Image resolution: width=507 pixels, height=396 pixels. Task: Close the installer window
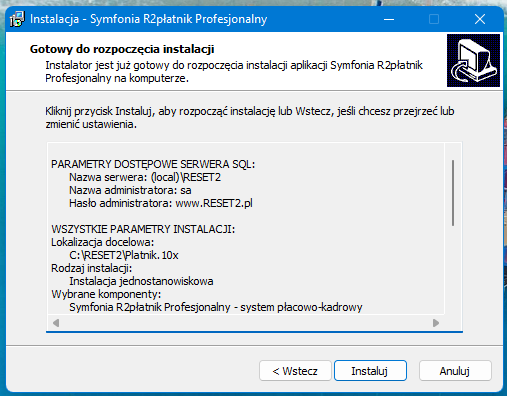(480, 19)
